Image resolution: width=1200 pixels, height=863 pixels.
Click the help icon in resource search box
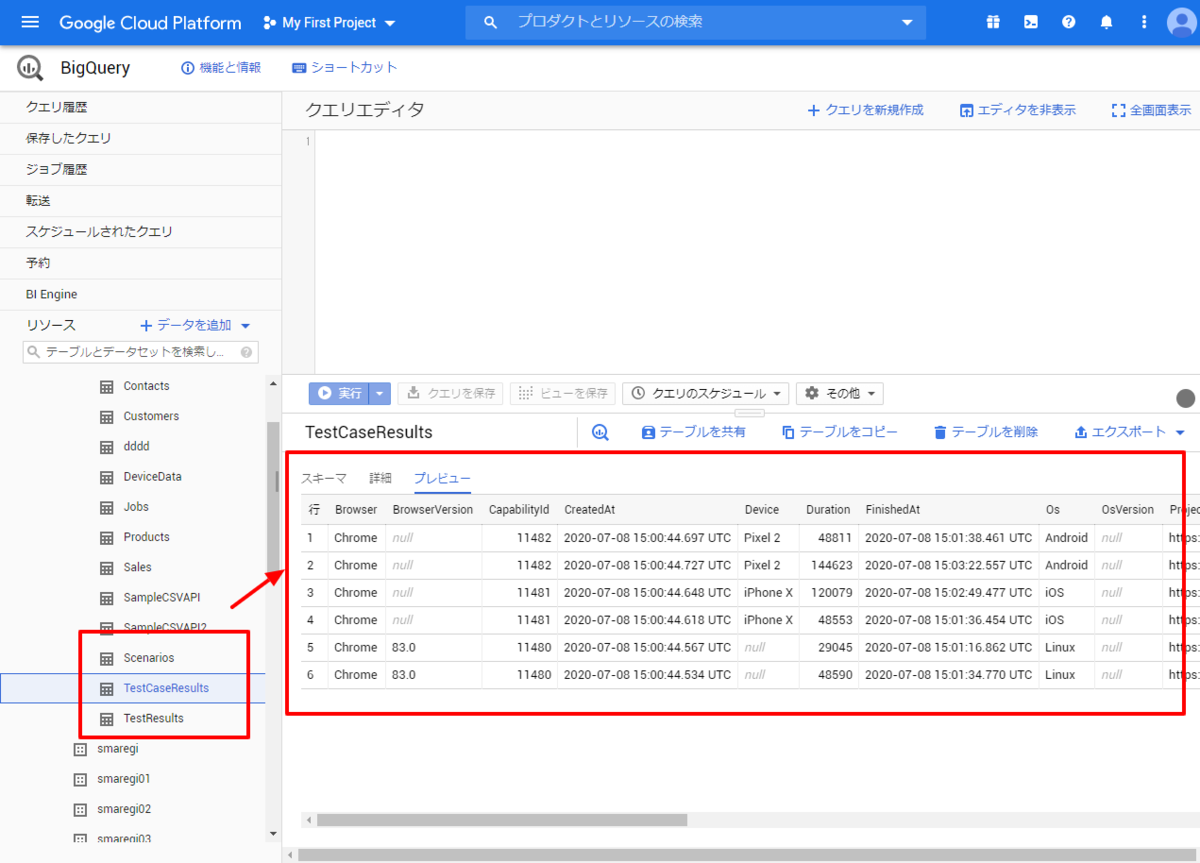246,352
